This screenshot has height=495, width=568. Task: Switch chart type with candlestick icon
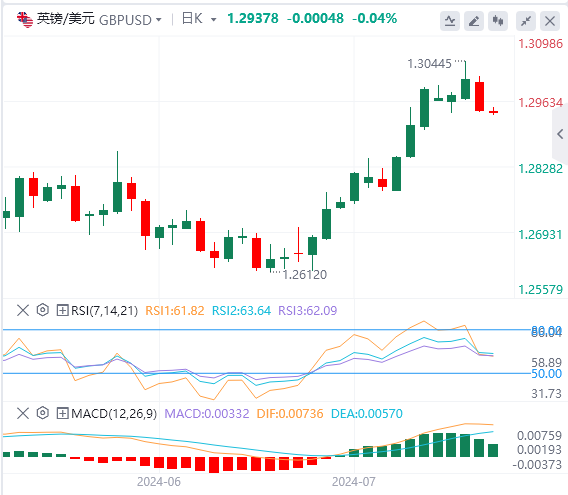tap(498, 21)
